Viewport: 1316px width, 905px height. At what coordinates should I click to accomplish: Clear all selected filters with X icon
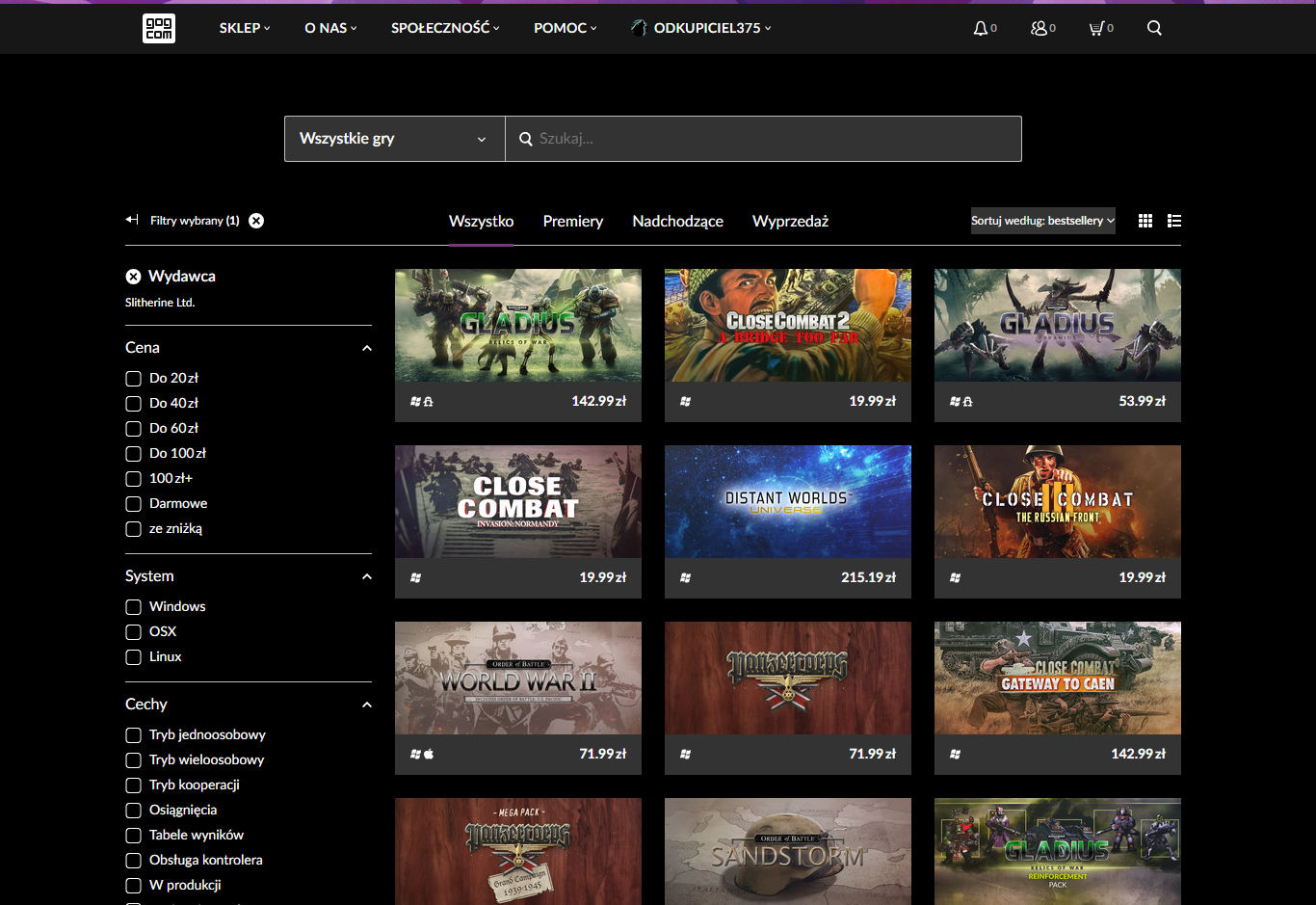click(x=256, y=221)
